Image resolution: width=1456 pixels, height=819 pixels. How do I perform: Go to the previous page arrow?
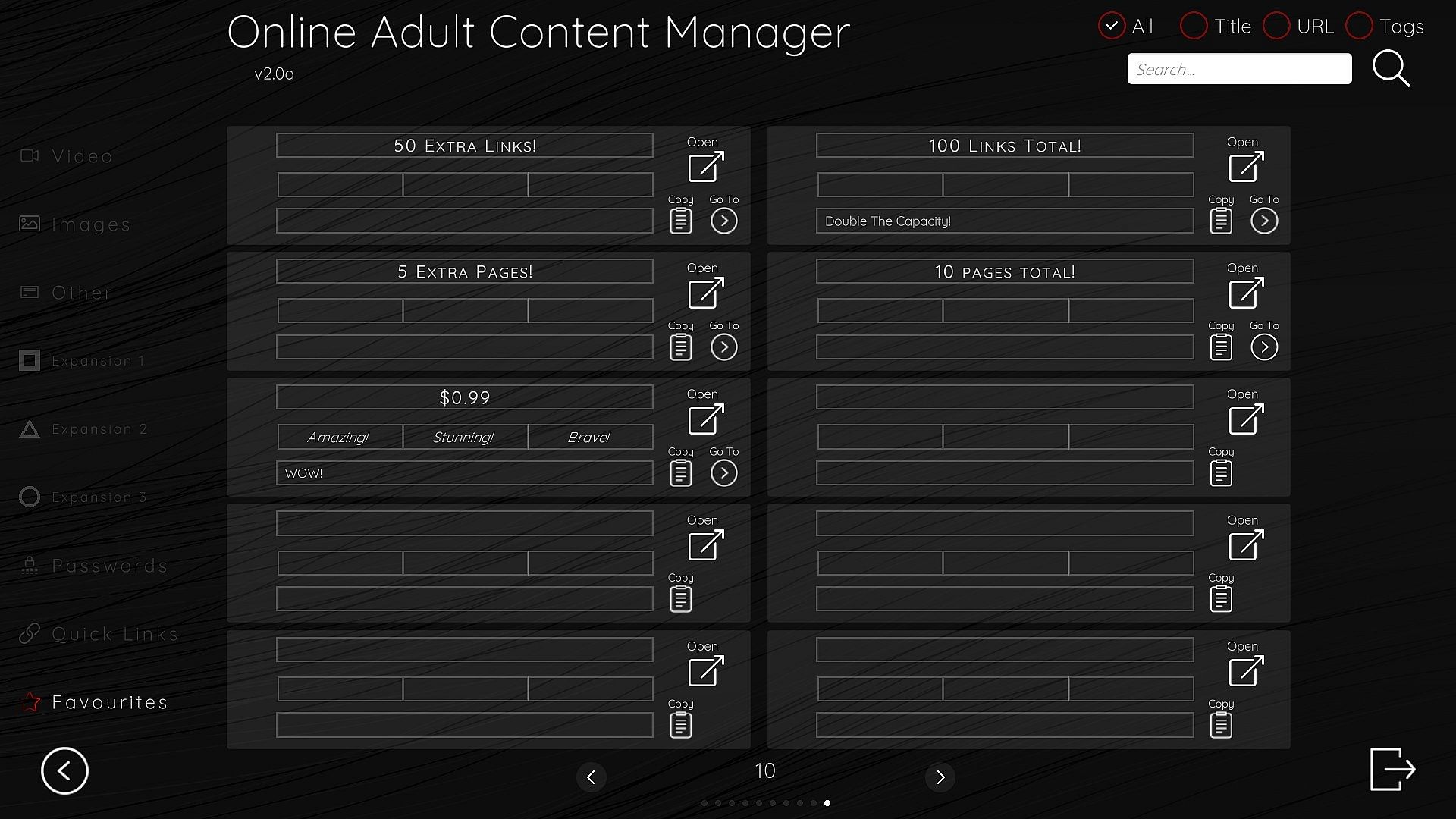tap(591, 777)
